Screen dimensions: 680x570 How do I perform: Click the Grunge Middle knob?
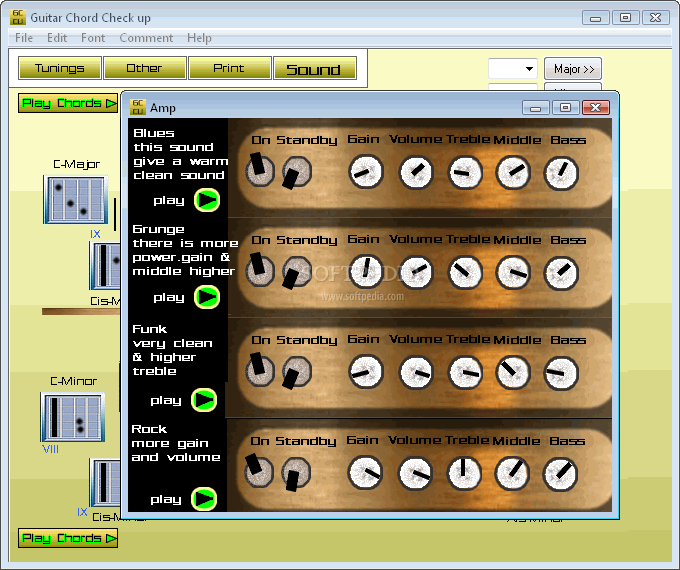coord(513,273)
